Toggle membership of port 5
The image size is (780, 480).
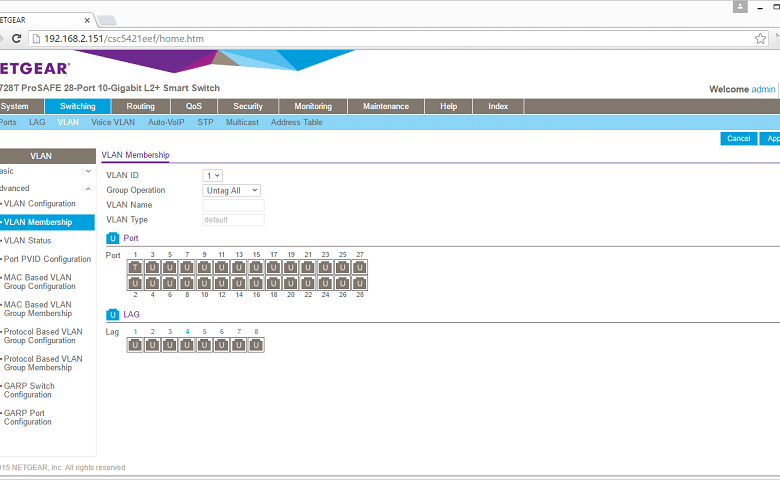[x=170, y=267]
